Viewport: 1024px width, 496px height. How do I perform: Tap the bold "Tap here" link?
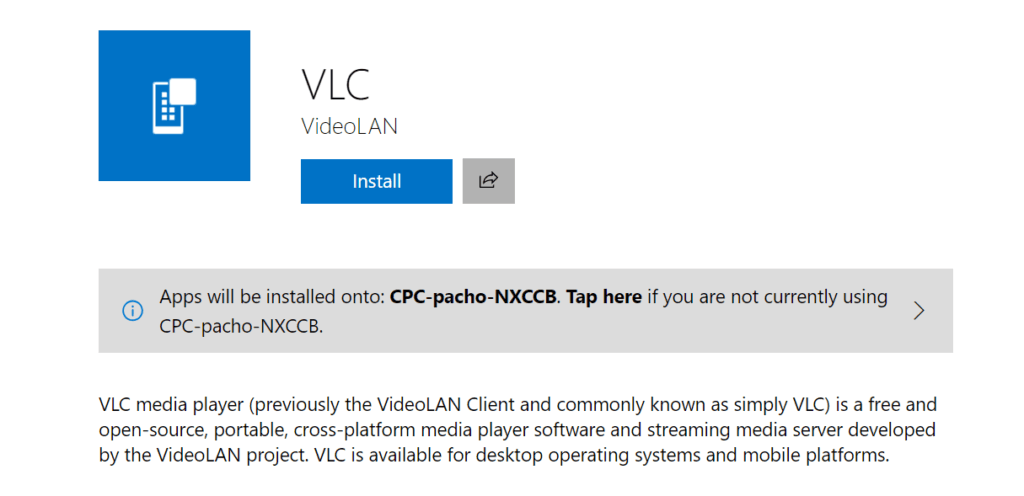coord(604,297)
